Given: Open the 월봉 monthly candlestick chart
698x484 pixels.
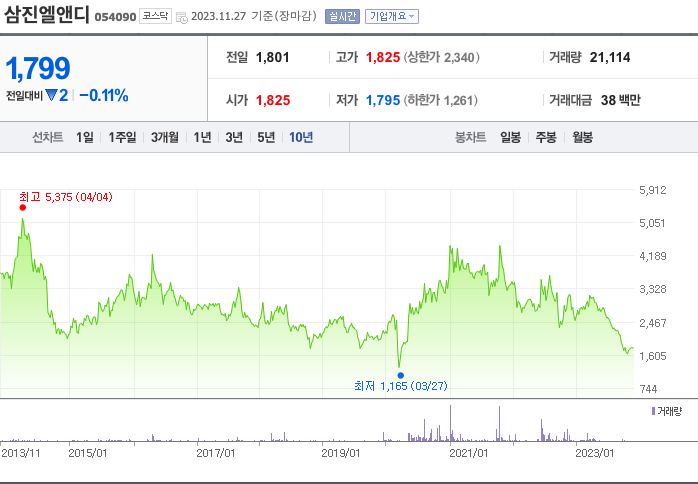Looking at the screenshot, I should click(x=582, y=138).
